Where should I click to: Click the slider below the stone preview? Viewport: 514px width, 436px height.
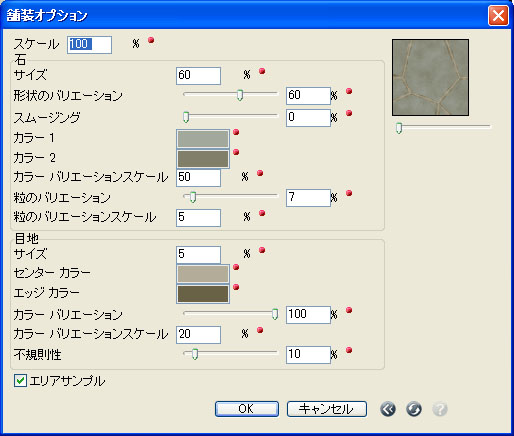pos(443,127)
